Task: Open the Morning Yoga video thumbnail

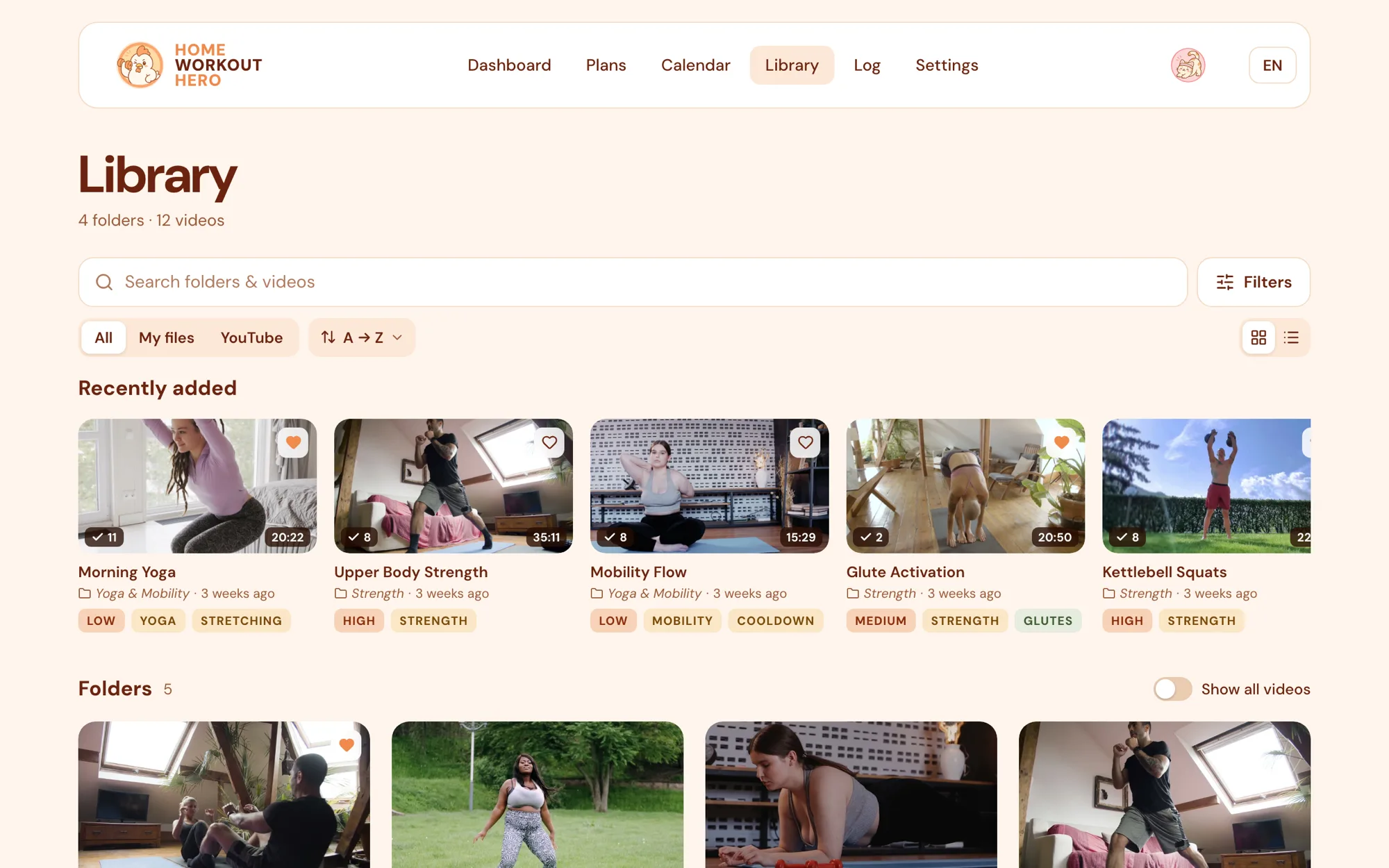Action: coord(197,485)
